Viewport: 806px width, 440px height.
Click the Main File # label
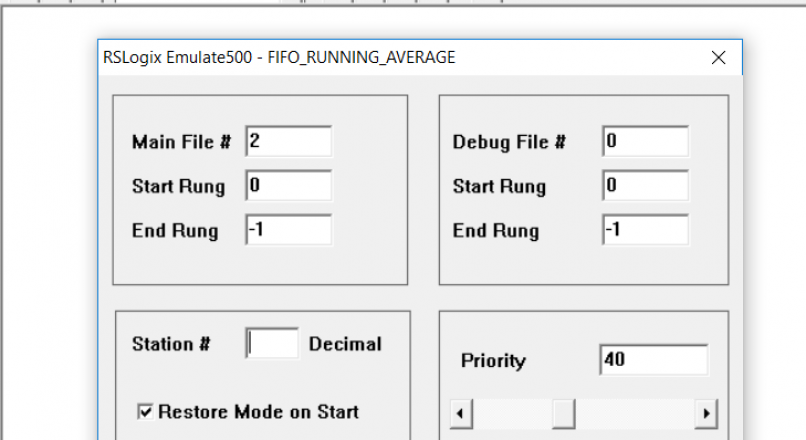pyautogui.click(x=181, y=142)
